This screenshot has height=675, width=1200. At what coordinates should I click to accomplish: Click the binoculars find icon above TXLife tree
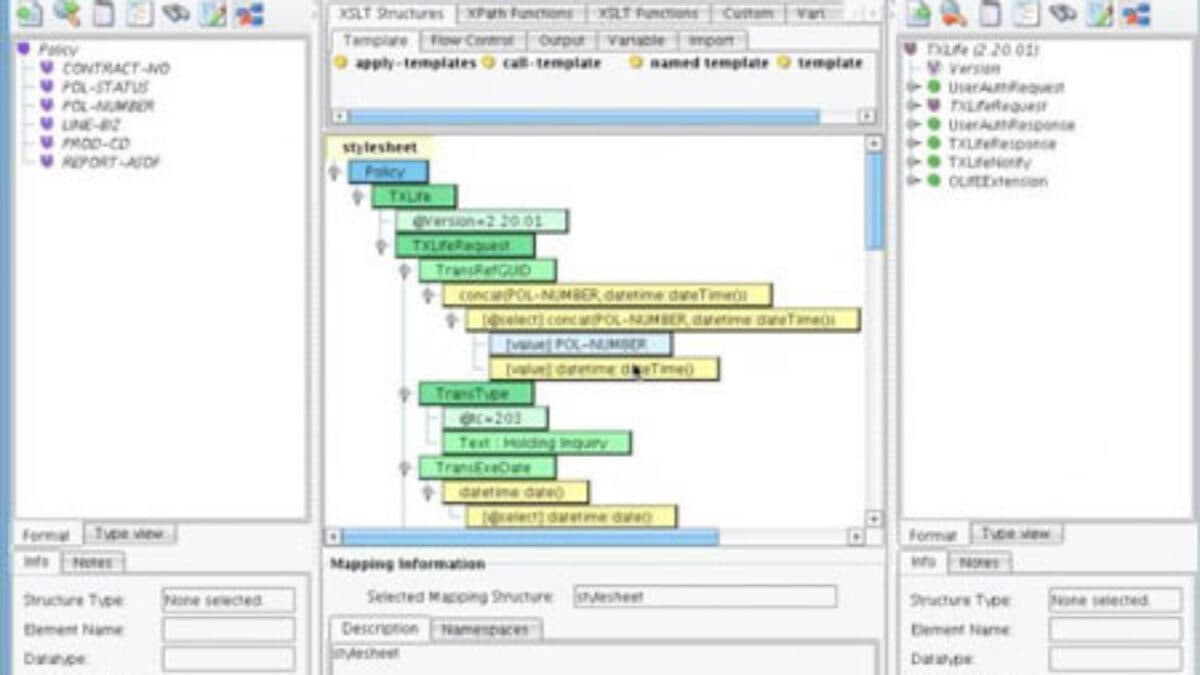(x=1063, y=13)
